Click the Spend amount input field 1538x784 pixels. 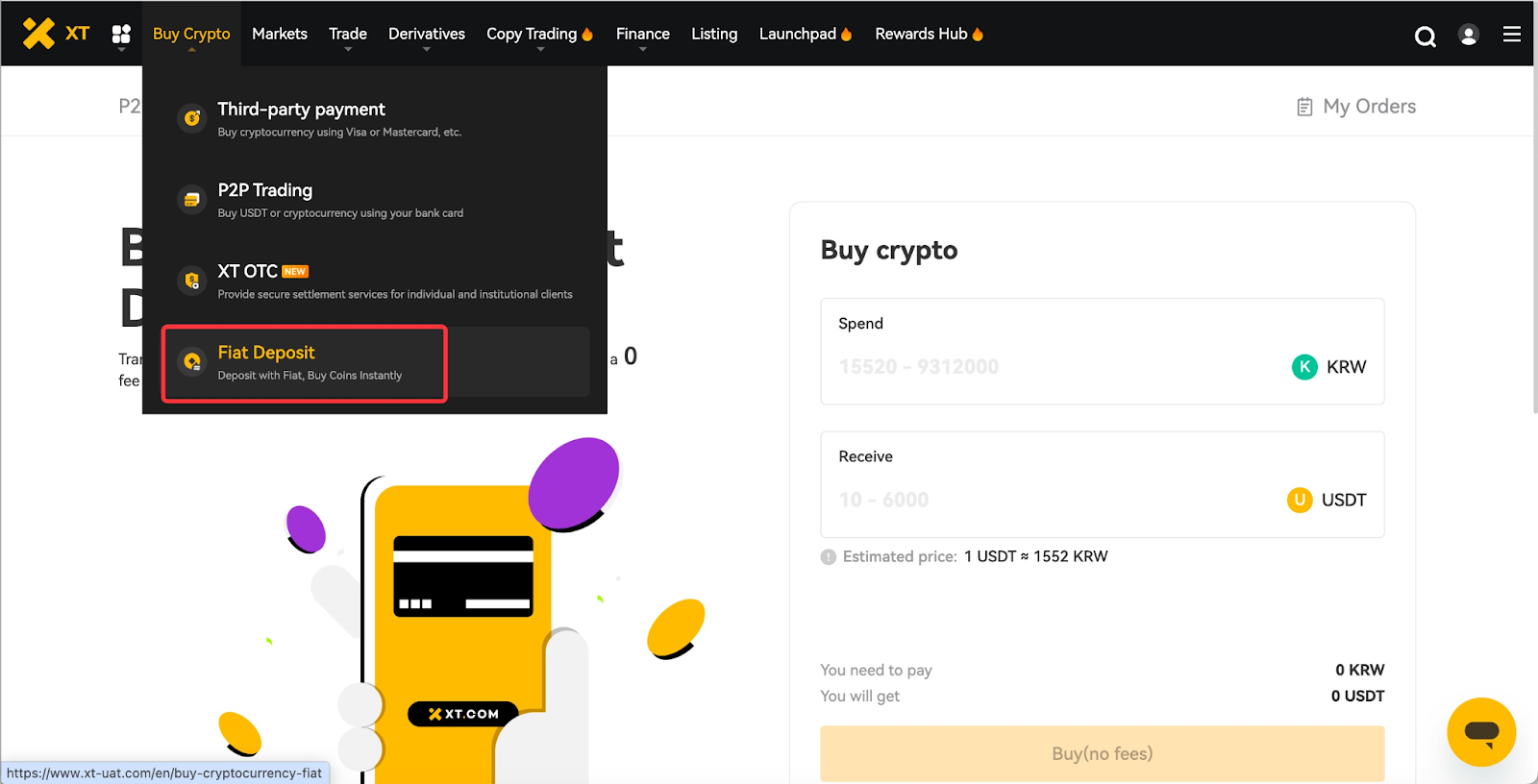(x=1048, y=367)
